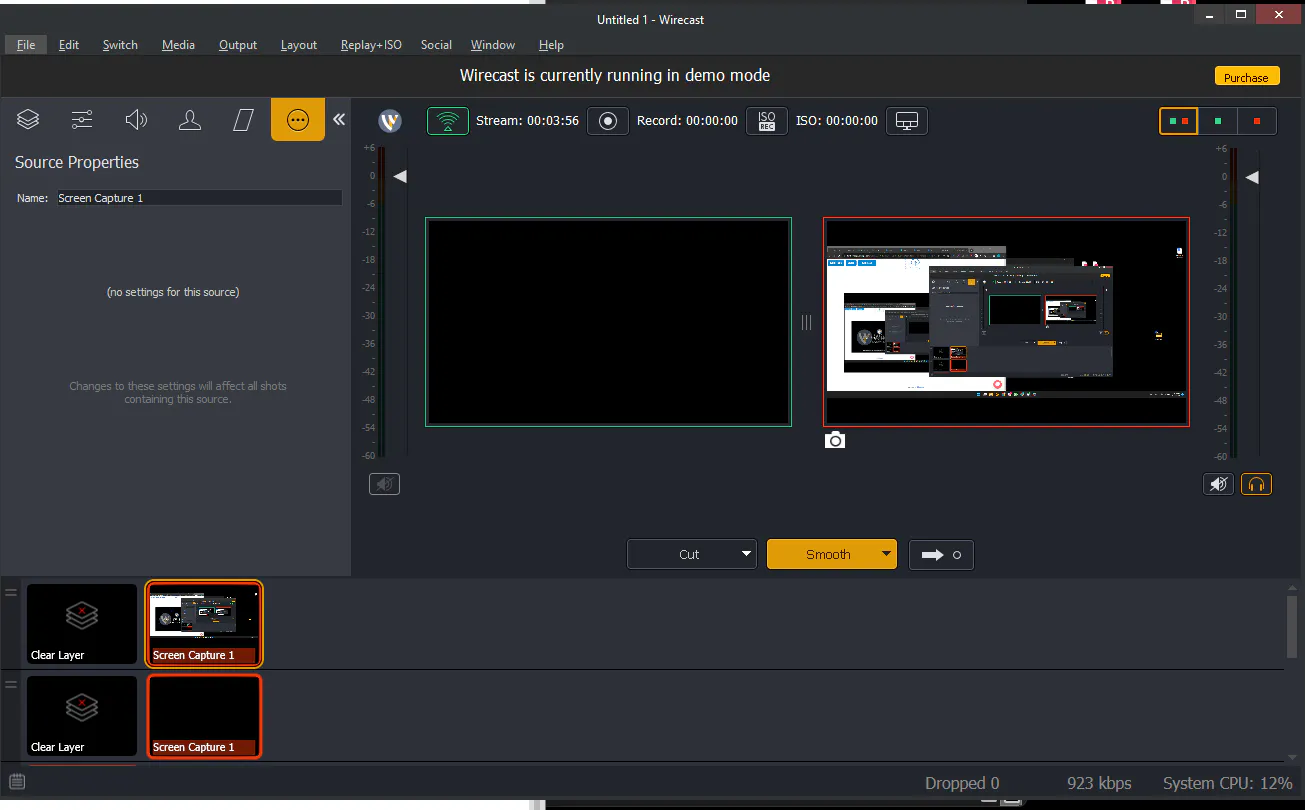Select the preview-only green layout
The image size is (1305, 810).
pos(1218,121)
